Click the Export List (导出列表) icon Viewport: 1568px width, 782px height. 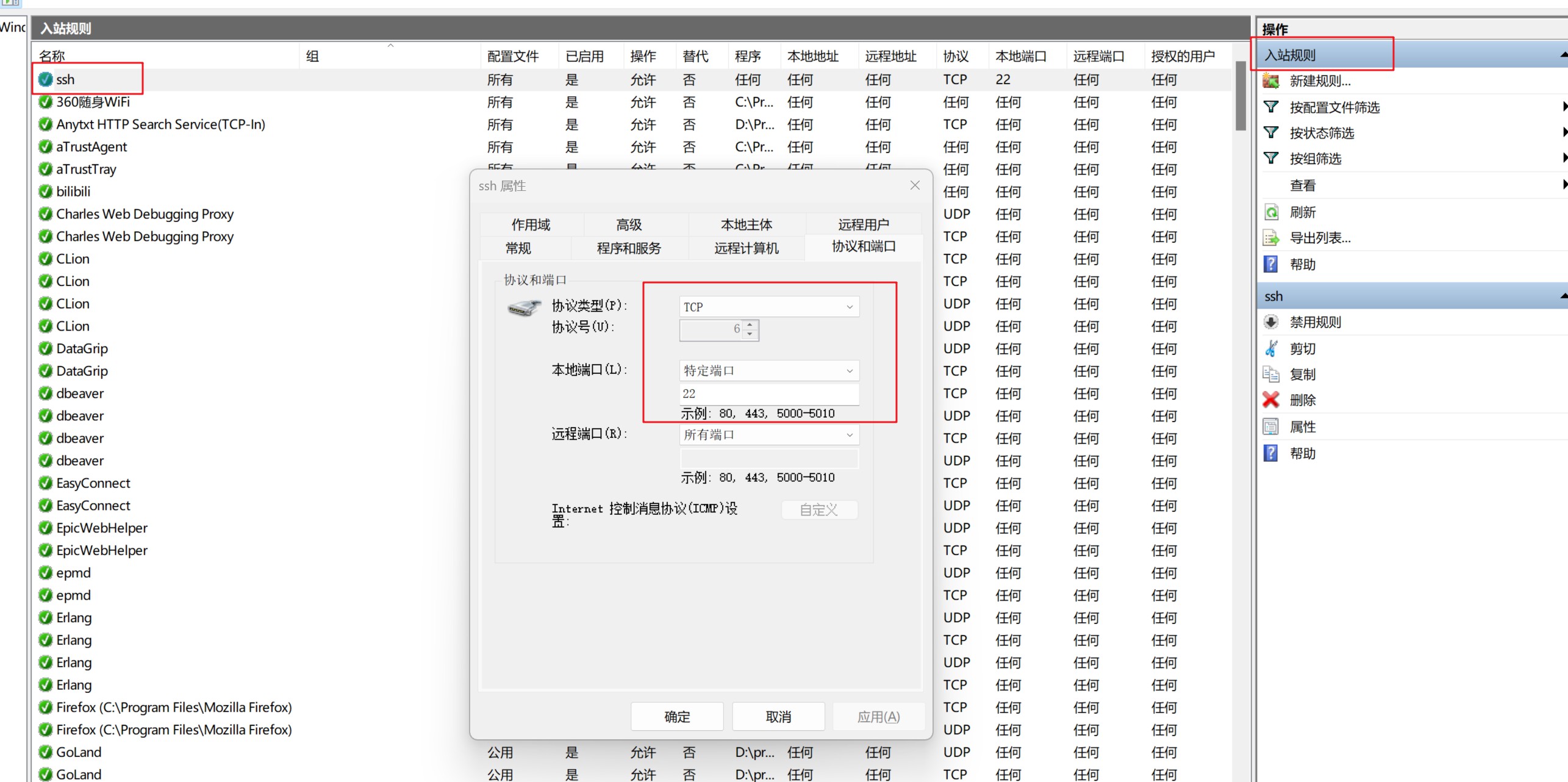1271,238
